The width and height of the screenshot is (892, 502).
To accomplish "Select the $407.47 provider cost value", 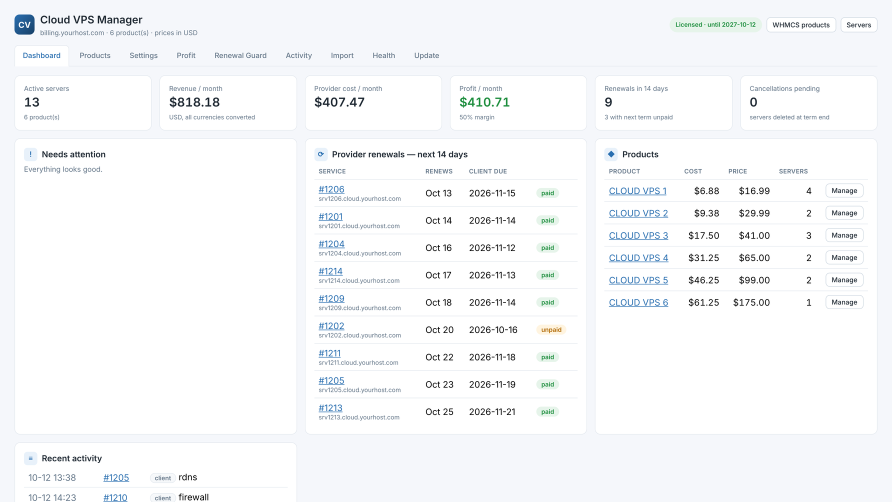I will (340, 102).
